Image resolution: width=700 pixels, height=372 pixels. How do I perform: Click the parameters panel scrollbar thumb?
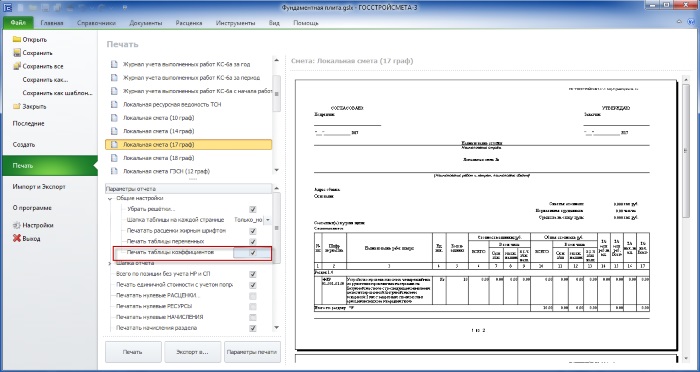tap(276, 228)
